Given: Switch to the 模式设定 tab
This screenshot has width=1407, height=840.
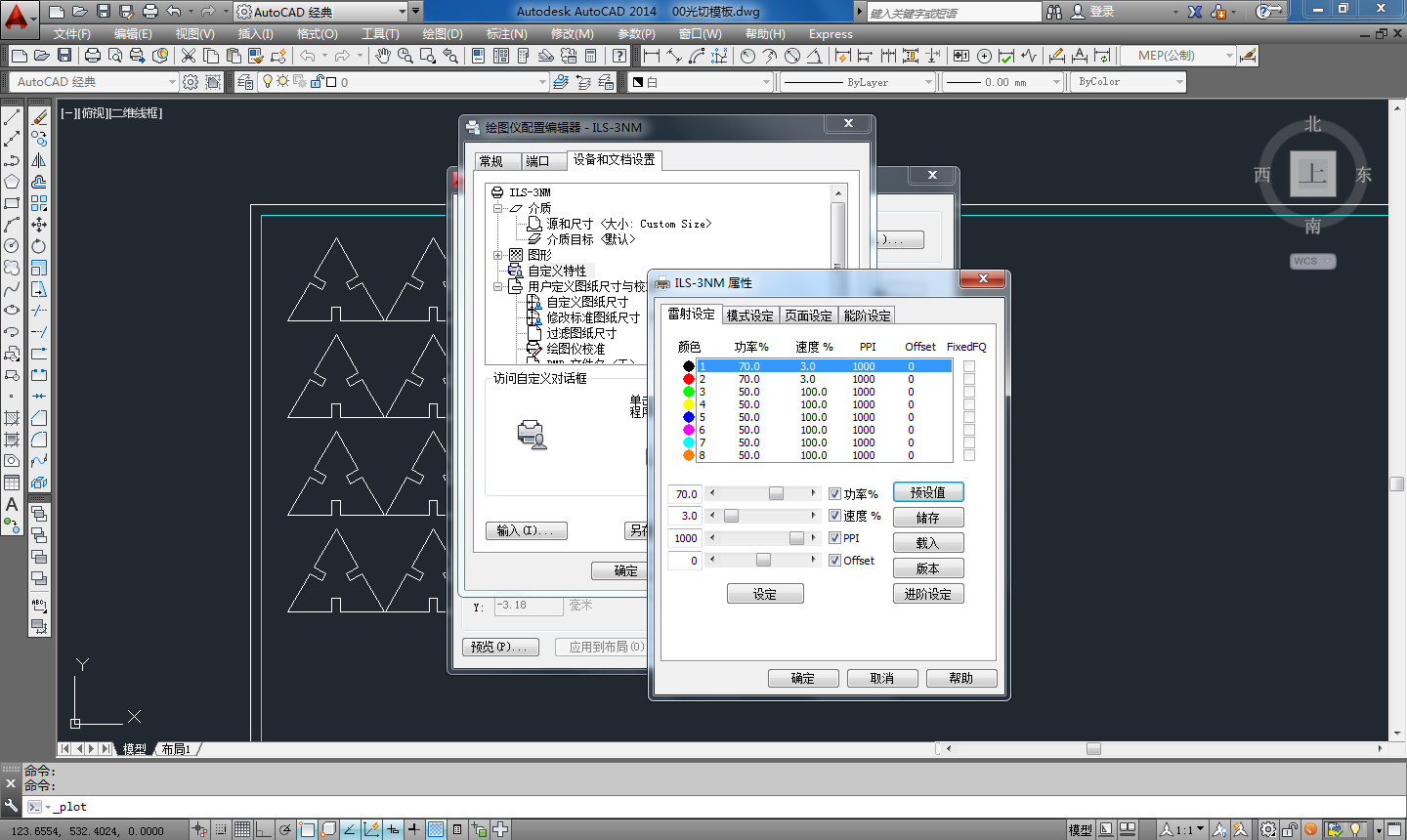Looking at the screenshot, I should (749, 315).
